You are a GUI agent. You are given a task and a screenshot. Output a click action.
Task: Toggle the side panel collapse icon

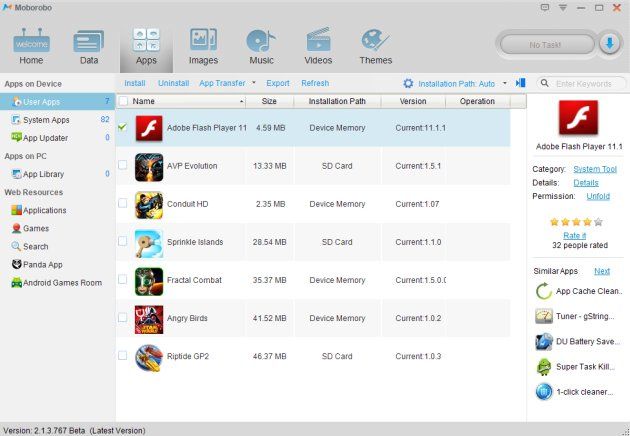pyautogui.click(x=520, y=83)
